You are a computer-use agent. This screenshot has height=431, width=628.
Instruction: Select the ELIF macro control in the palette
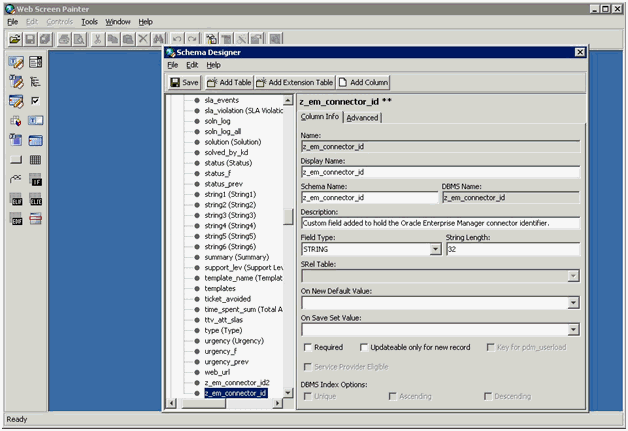click(x=16, y=199)
